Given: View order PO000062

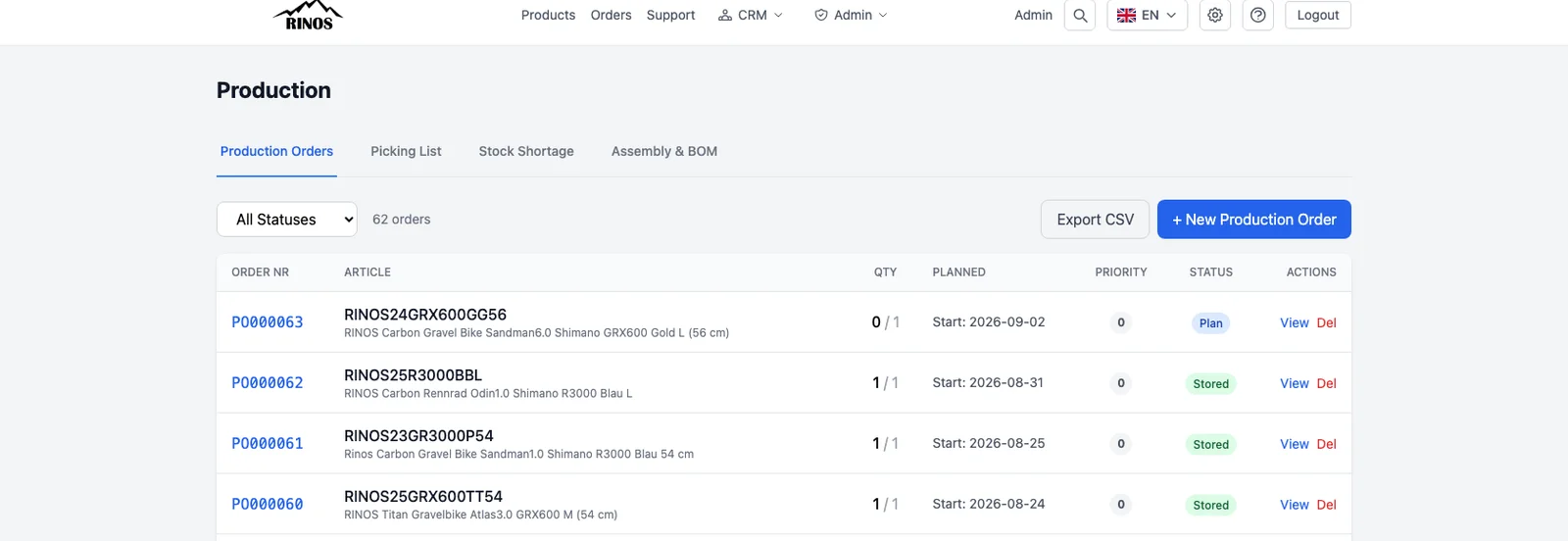Looking at the screenshot, I should pyautogui.click(x=1295, y=383).
